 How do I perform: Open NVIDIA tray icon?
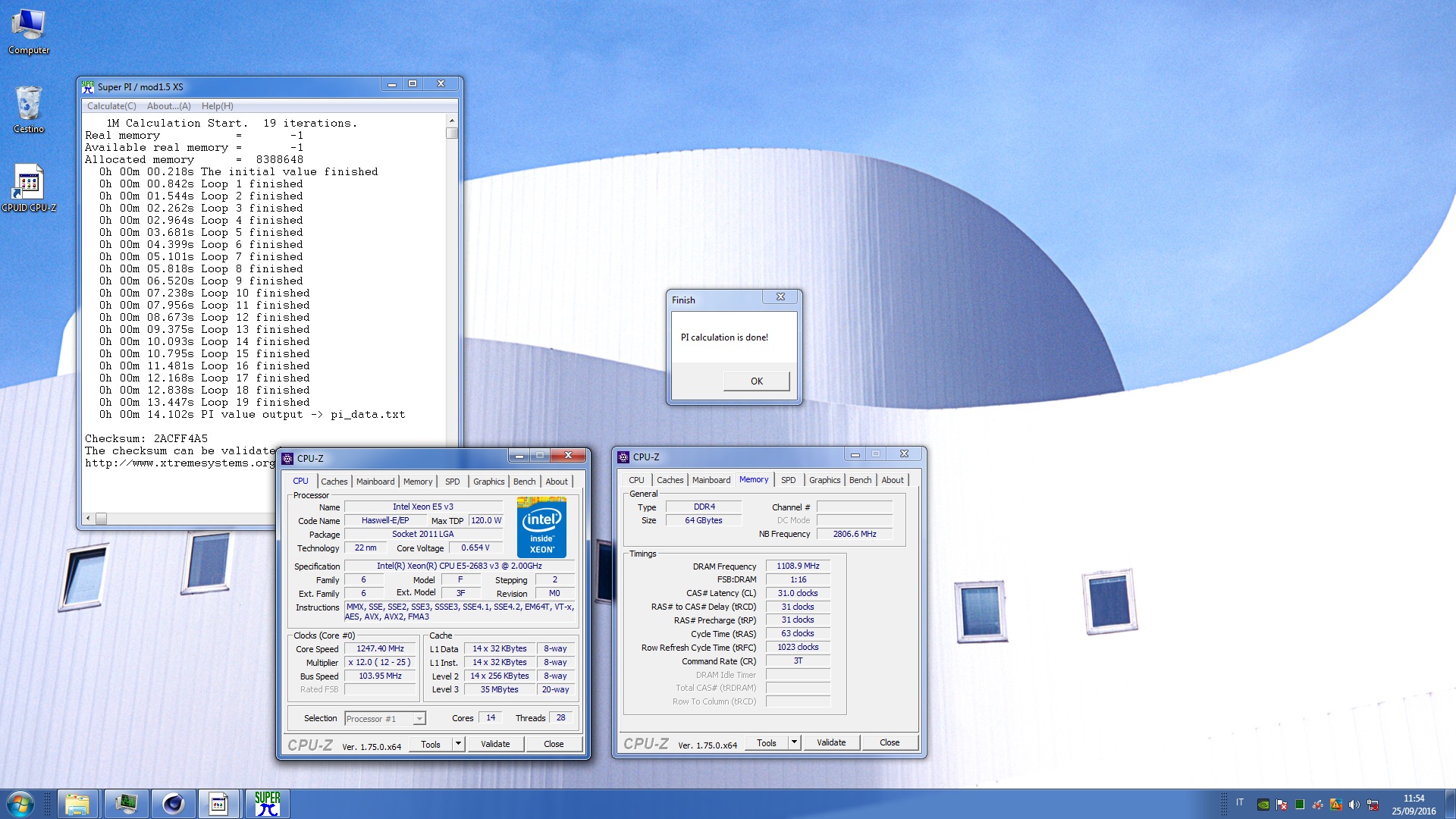pos(1263,805)
